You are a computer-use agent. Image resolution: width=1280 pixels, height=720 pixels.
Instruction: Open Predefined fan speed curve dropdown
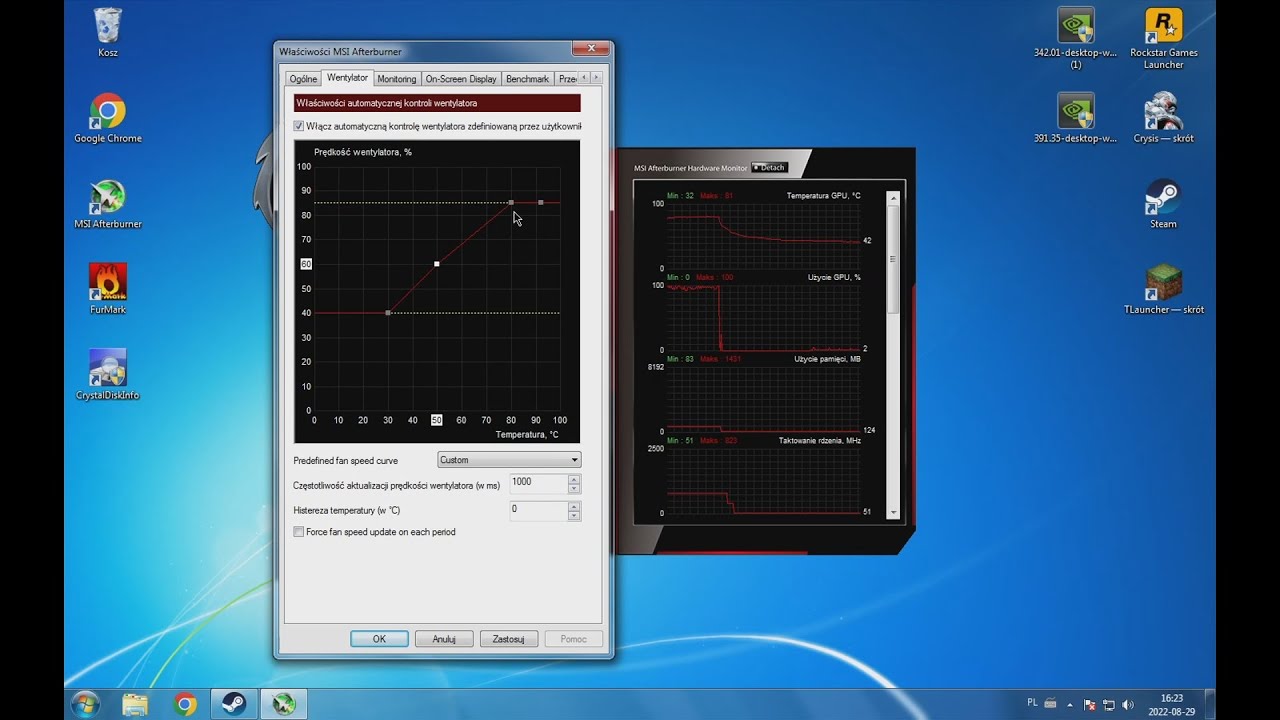point(509,460)
